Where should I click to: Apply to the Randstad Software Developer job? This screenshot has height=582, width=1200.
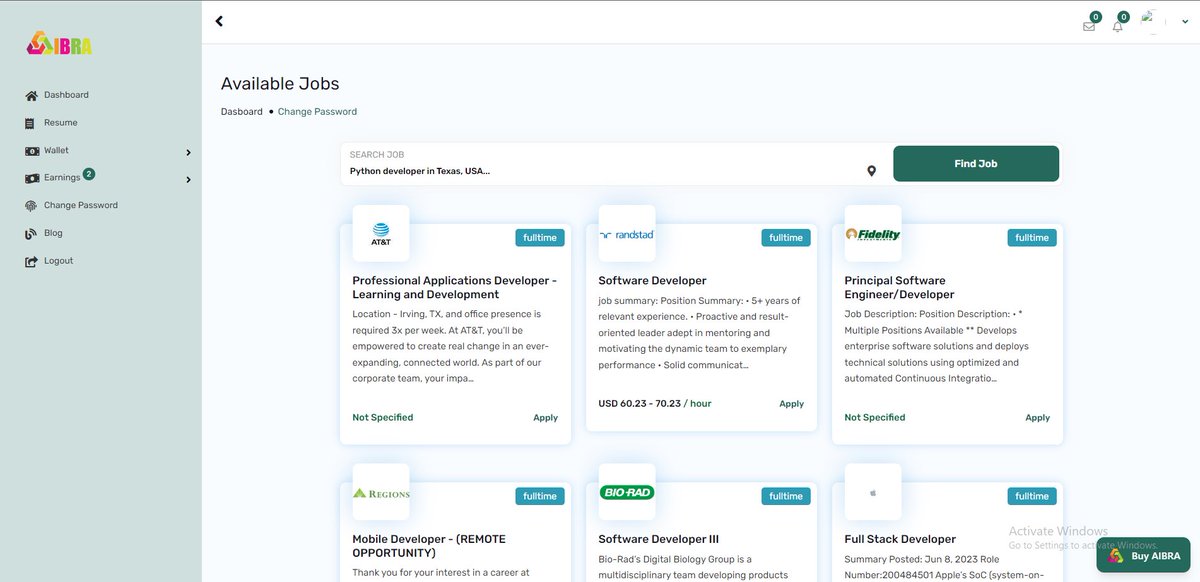tap(791, 404)
